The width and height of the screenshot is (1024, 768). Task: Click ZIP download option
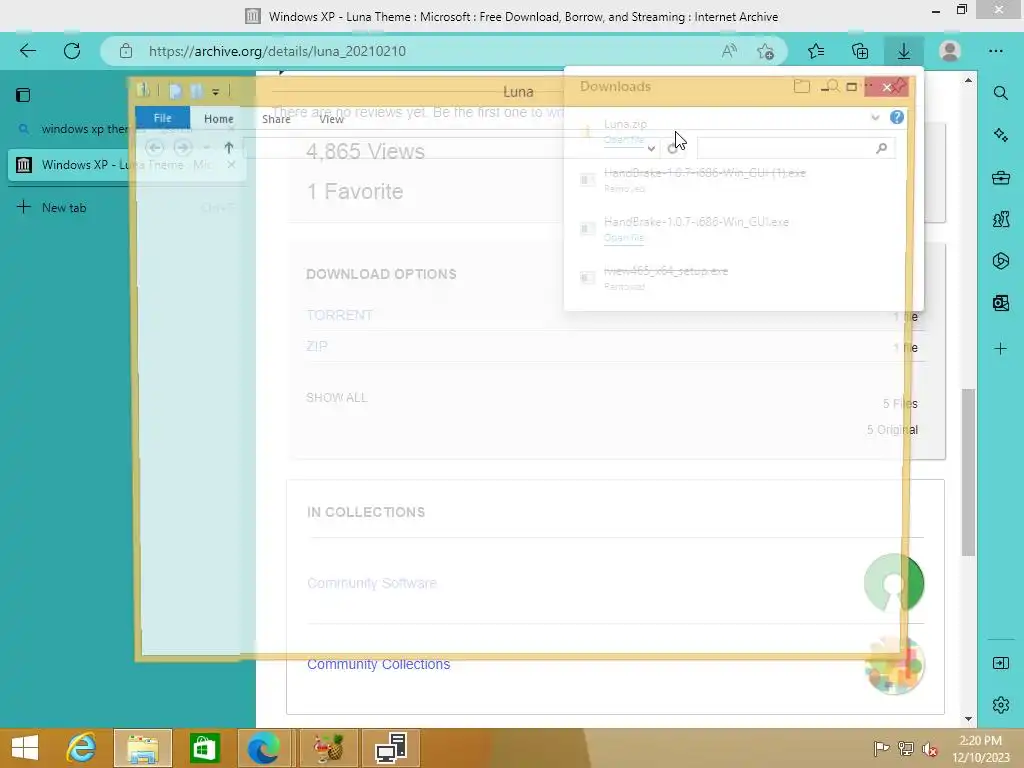click(317, 346)
